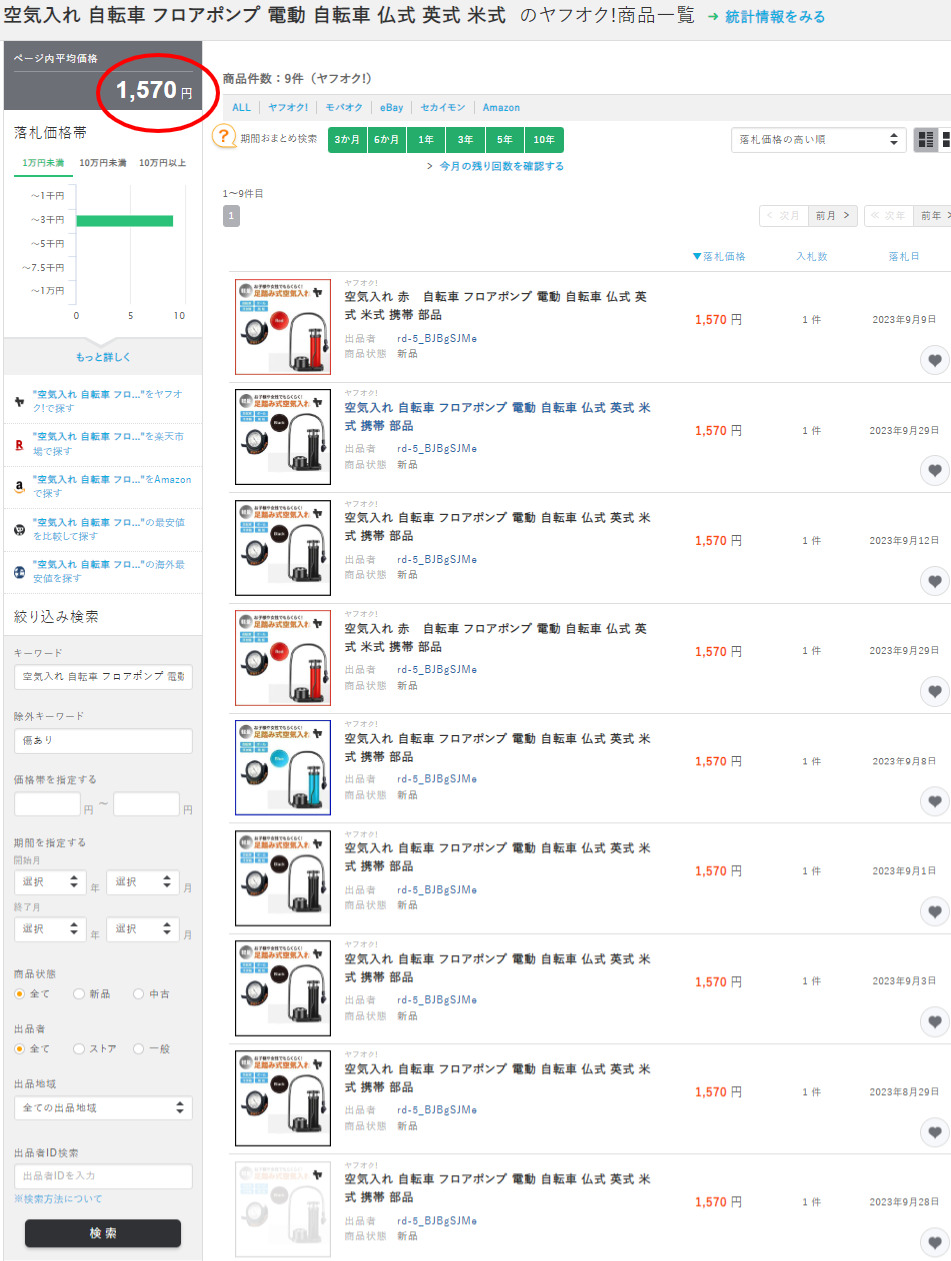This screenshot has width=951, height=1261.
Task: Select 中古 item condition radio button
Action: [138, 994]
